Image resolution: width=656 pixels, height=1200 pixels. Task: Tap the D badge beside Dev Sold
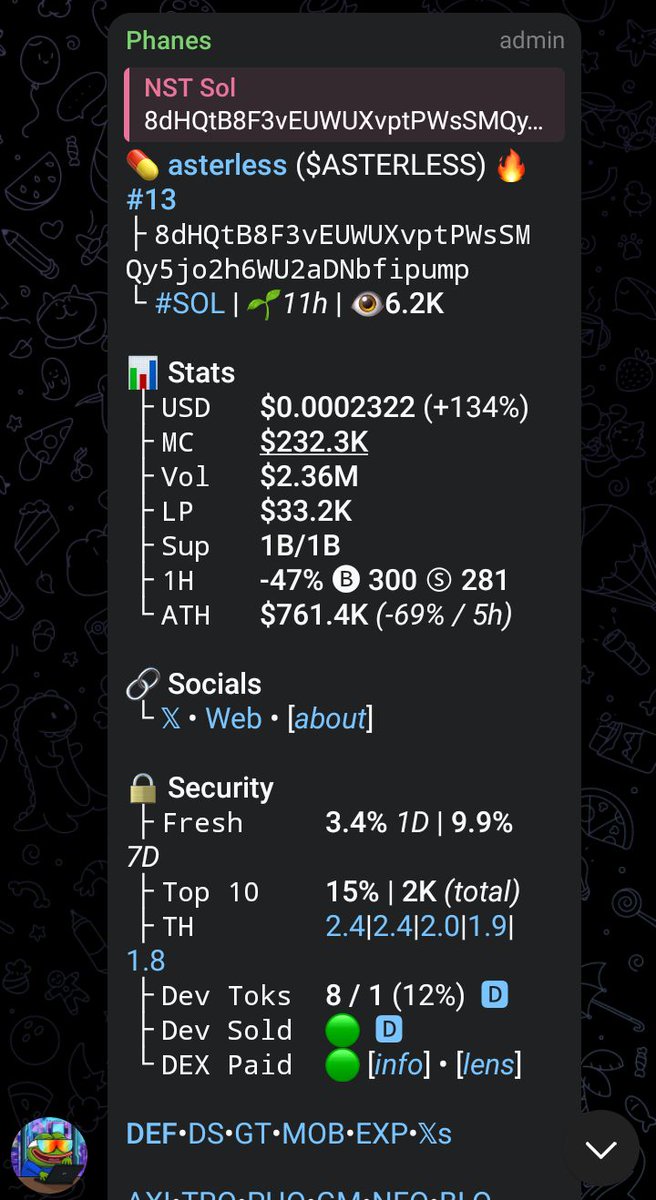coord(388,1029)
